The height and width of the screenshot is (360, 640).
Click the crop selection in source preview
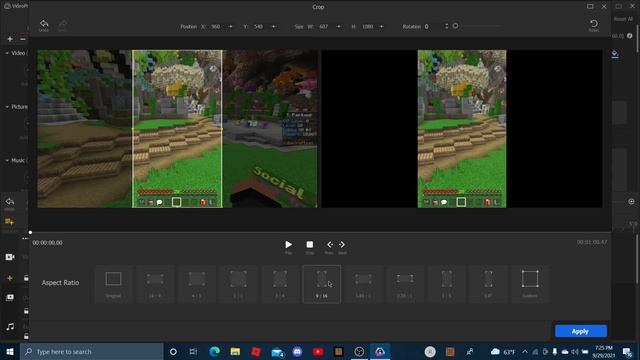click(177, 129)
